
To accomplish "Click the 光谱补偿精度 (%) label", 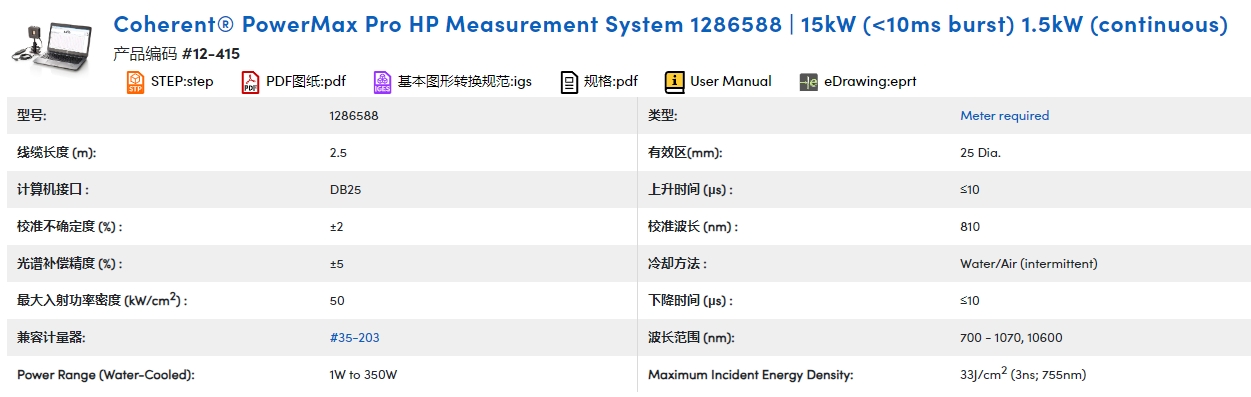I will point(70,264).
